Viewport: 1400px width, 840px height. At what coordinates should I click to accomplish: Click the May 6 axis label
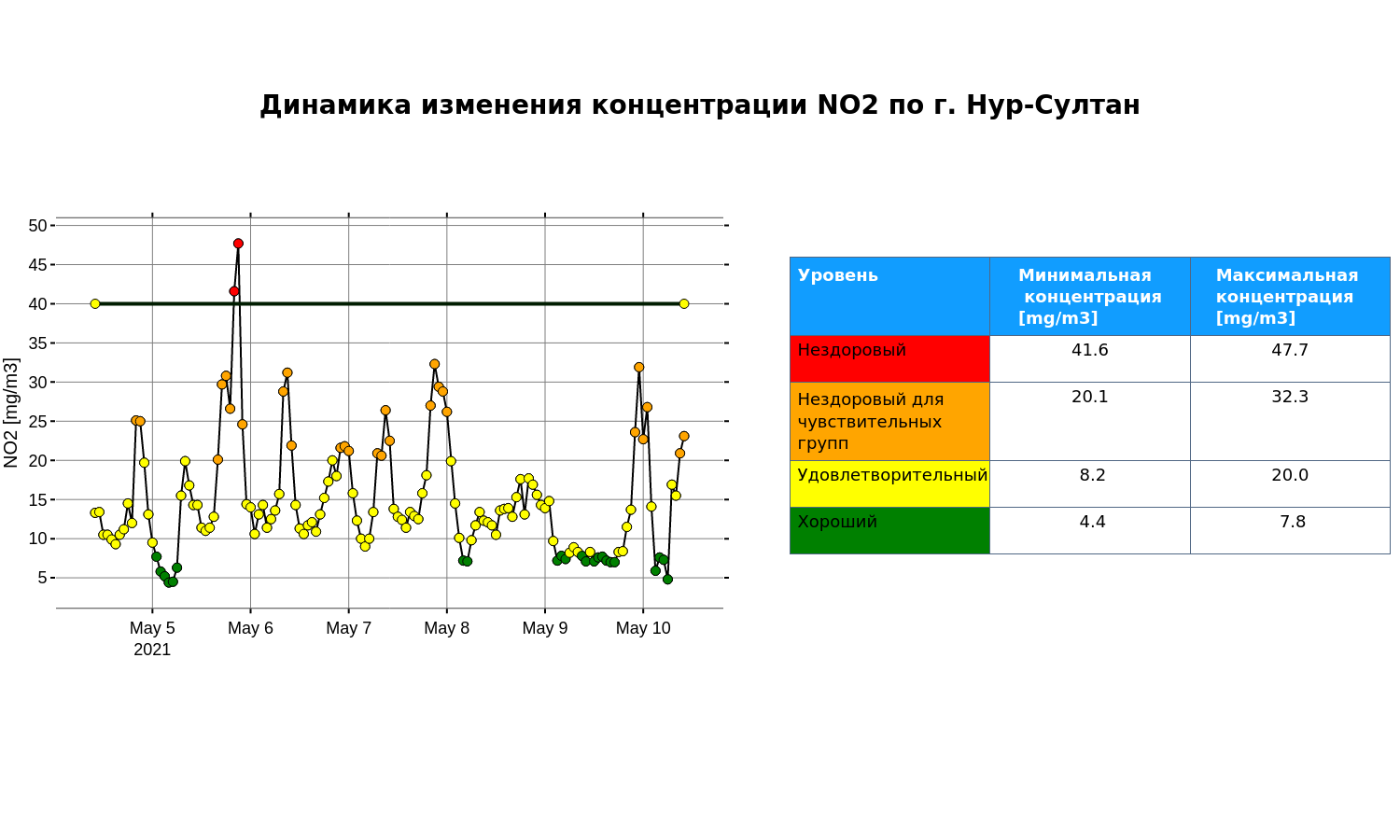[250, 628]
